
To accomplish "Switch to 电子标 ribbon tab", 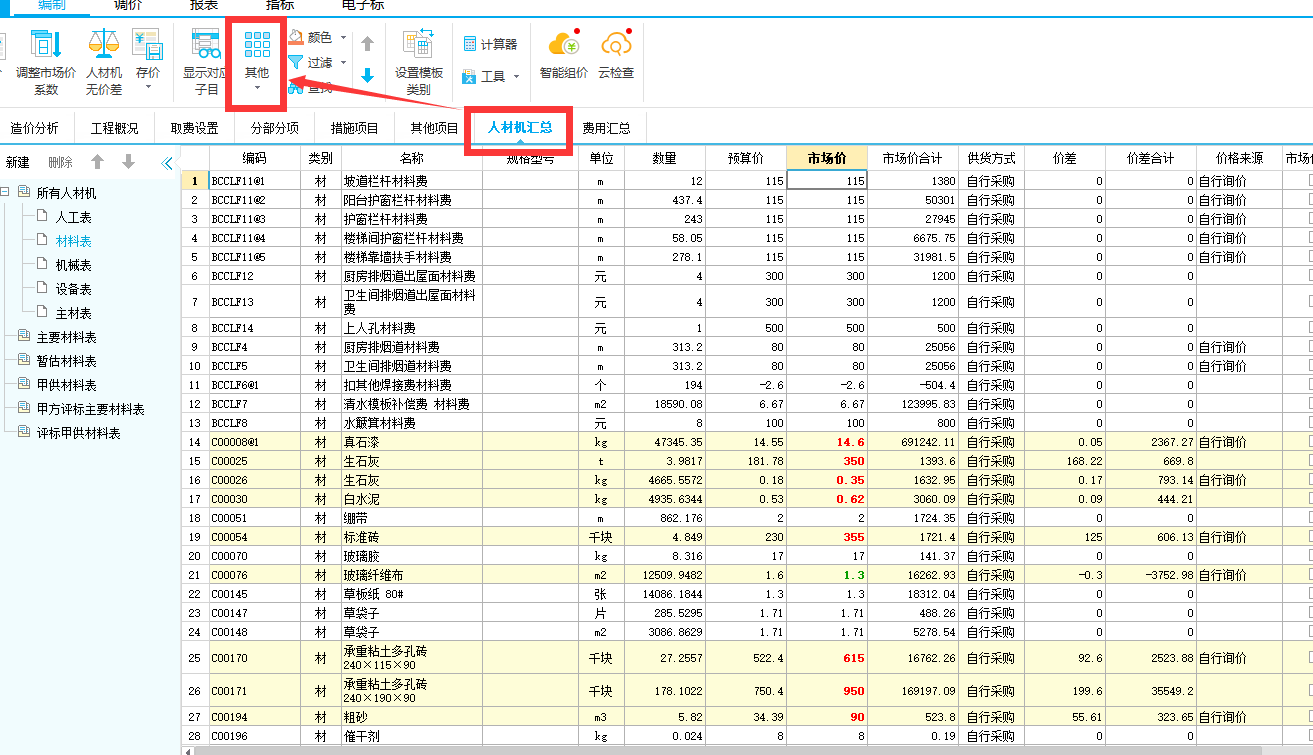I will 362,5.
